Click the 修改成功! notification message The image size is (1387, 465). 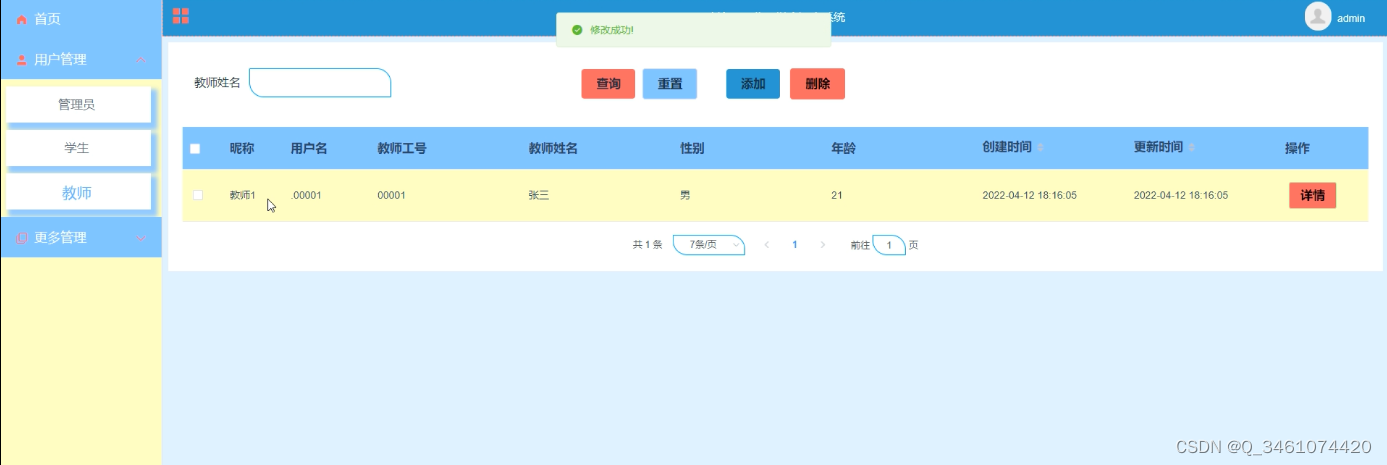[611, 30]
